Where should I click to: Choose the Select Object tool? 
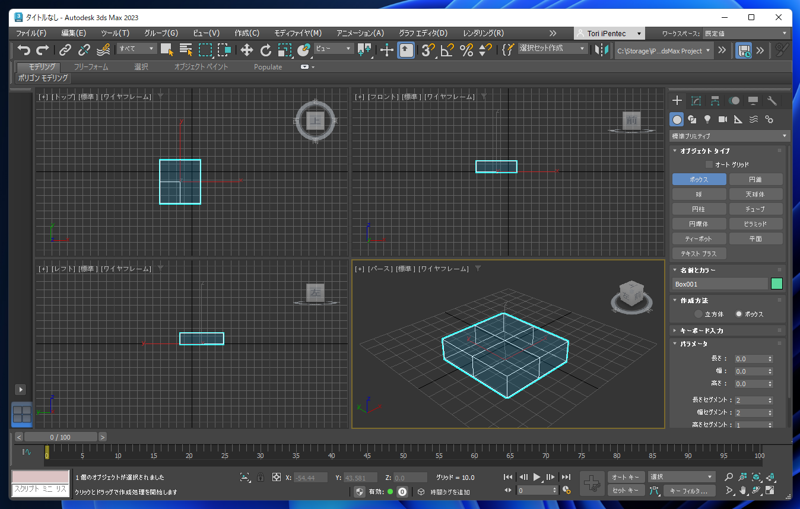(x=167, y=50)
